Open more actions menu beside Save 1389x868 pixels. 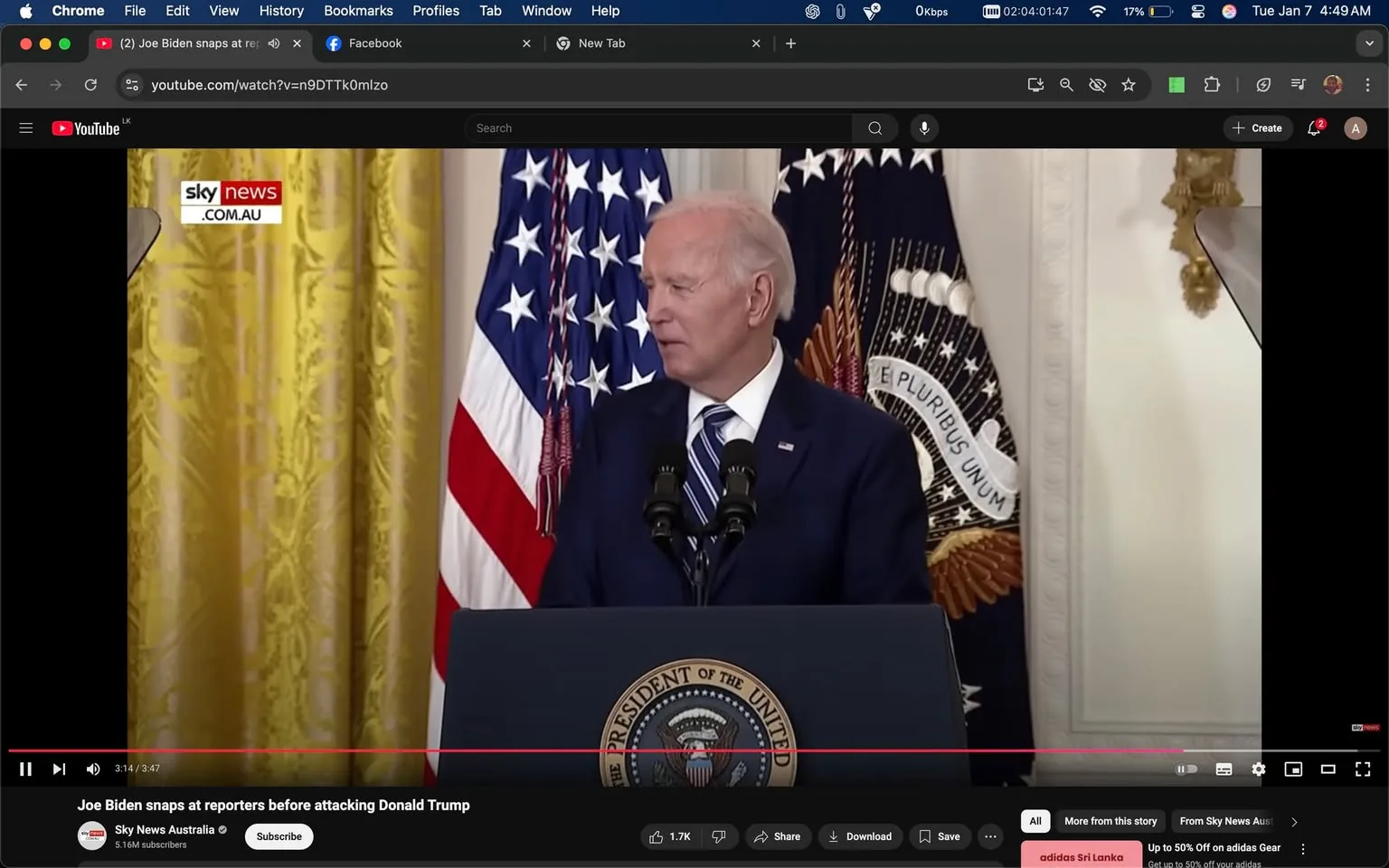click(x=990, y=836)
